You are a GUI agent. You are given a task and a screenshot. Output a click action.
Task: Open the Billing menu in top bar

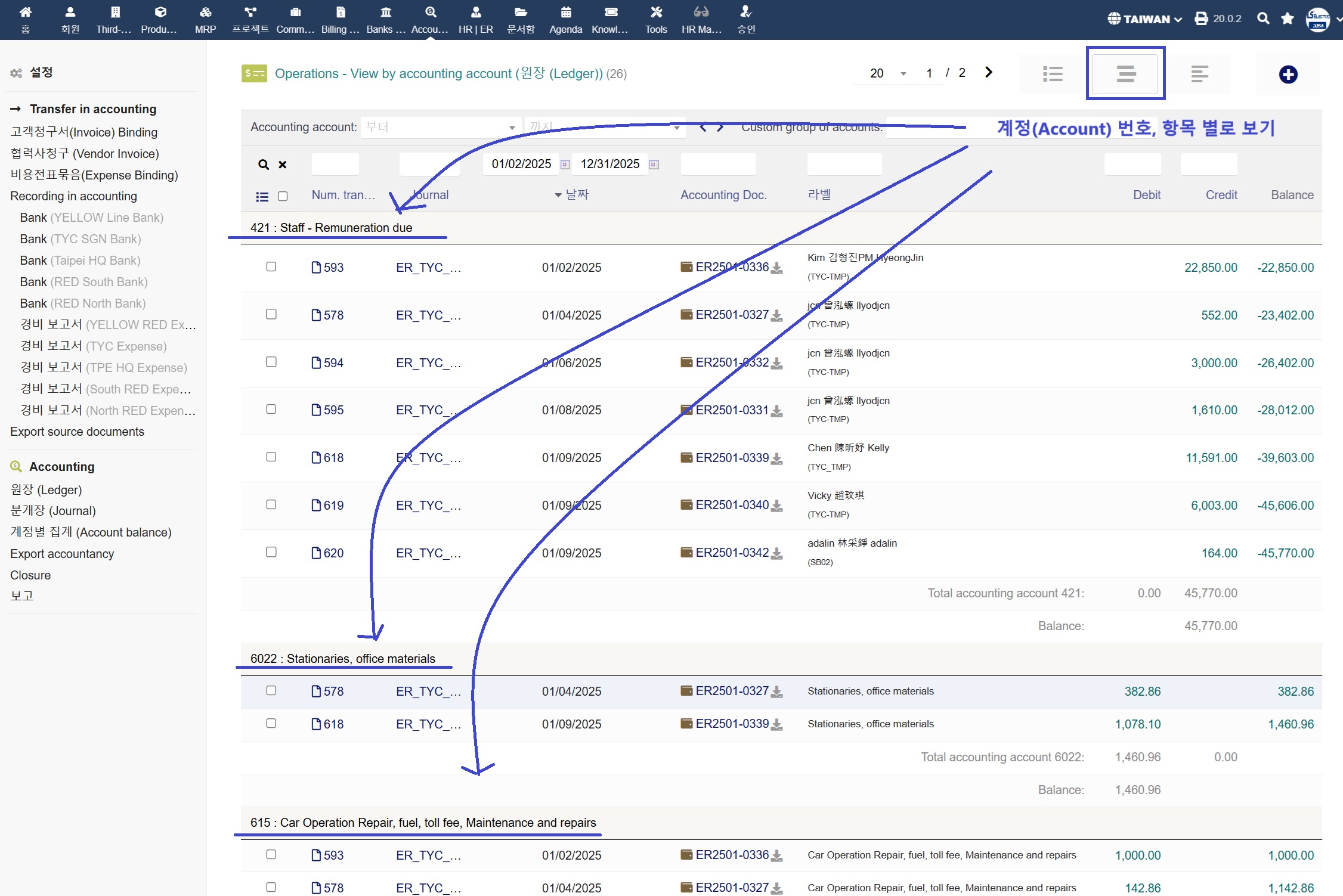[x=340, y=19]
